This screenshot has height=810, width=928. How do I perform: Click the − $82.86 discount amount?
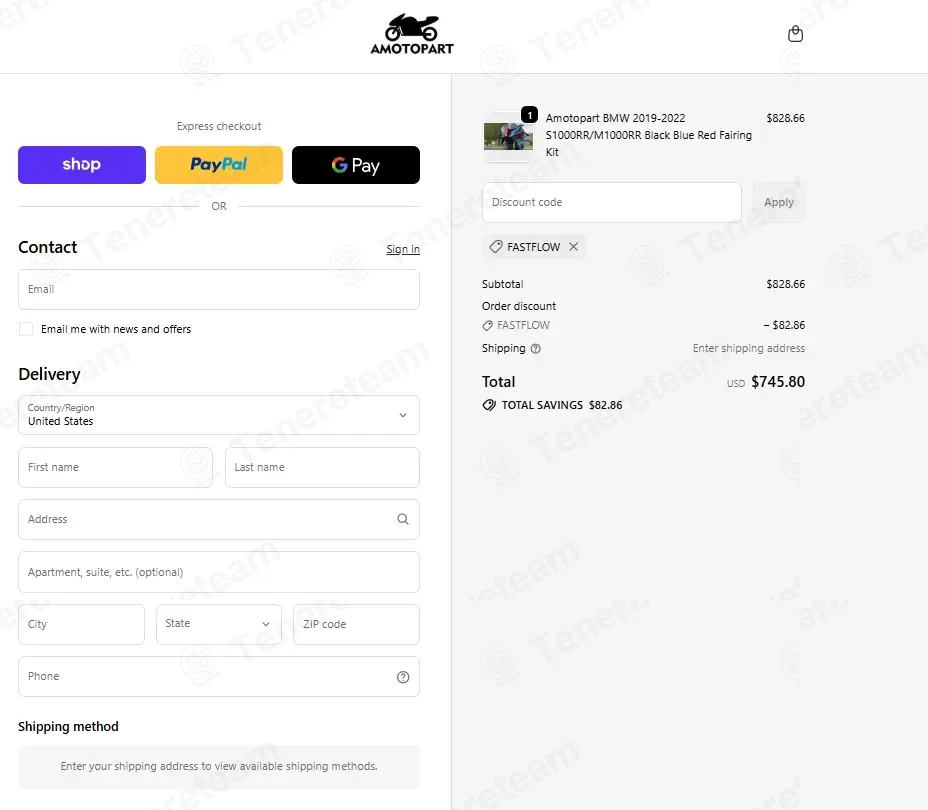[784, 325]
